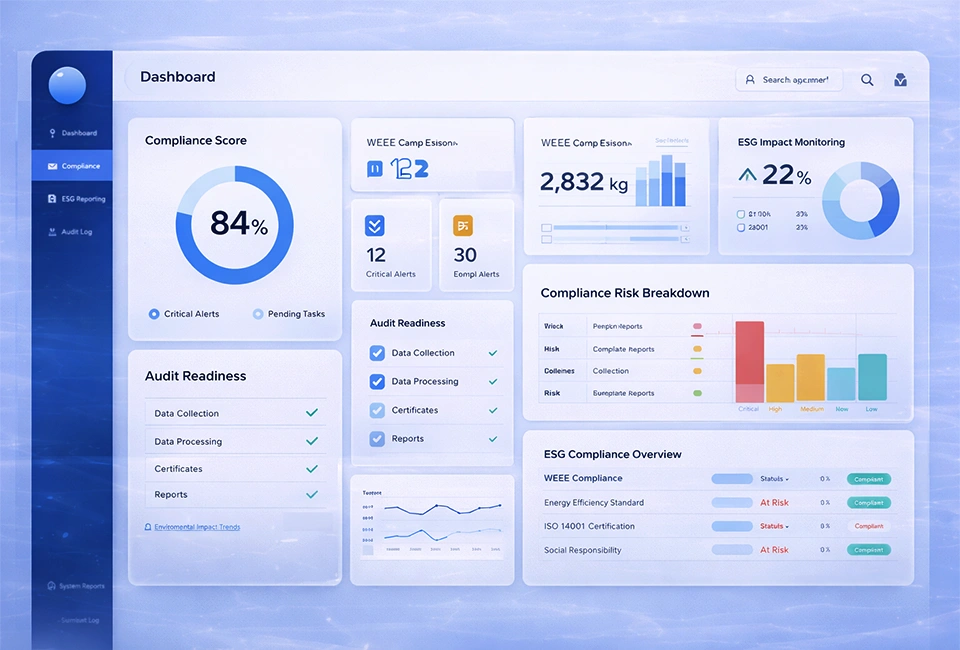Open ESG Reporting in sidebar
Screen dimensions: 960x650
pos(82,199)
